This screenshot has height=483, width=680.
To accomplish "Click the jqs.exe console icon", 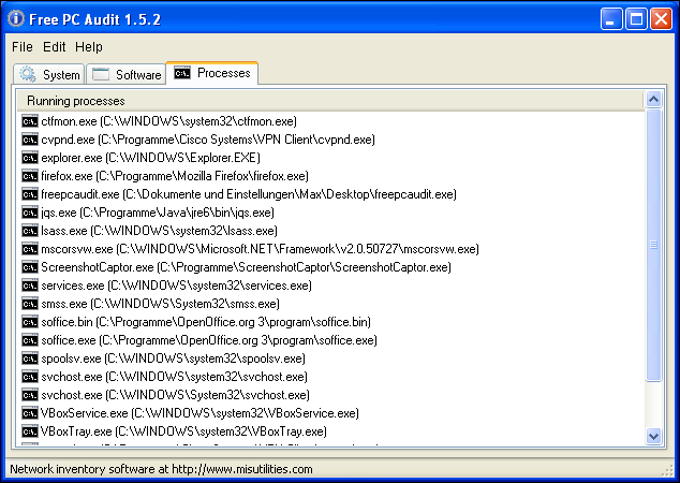I will 30,212.
